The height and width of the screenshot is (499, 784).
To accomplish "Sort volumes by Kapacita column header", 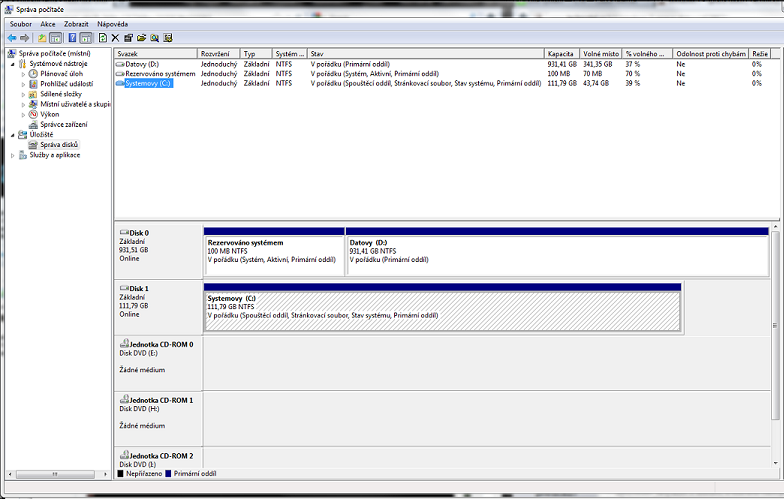I will click(560, 53).
